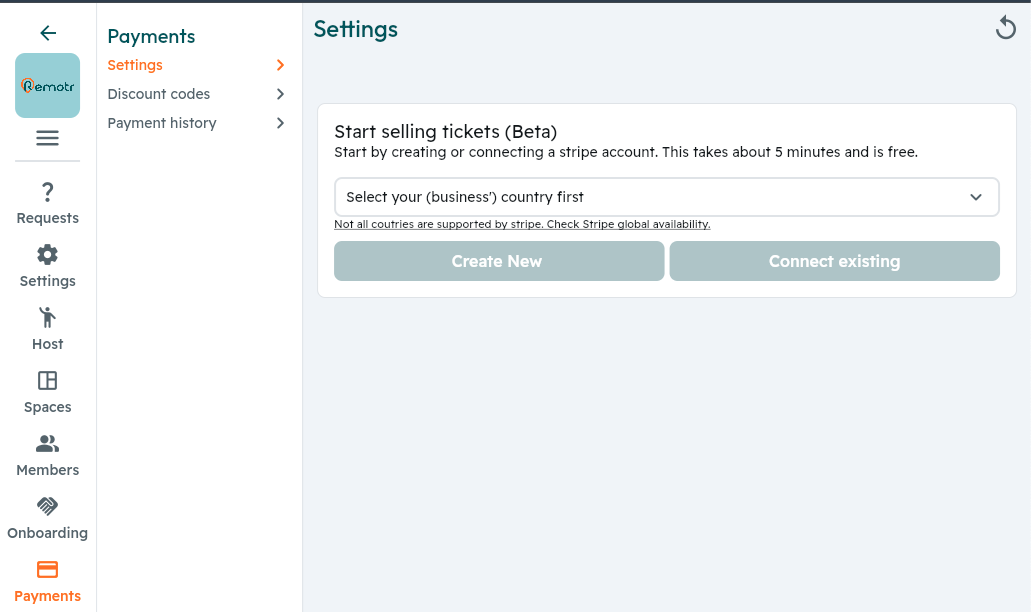
Task: Open the Payments card icon
Action: coord(47,569)
